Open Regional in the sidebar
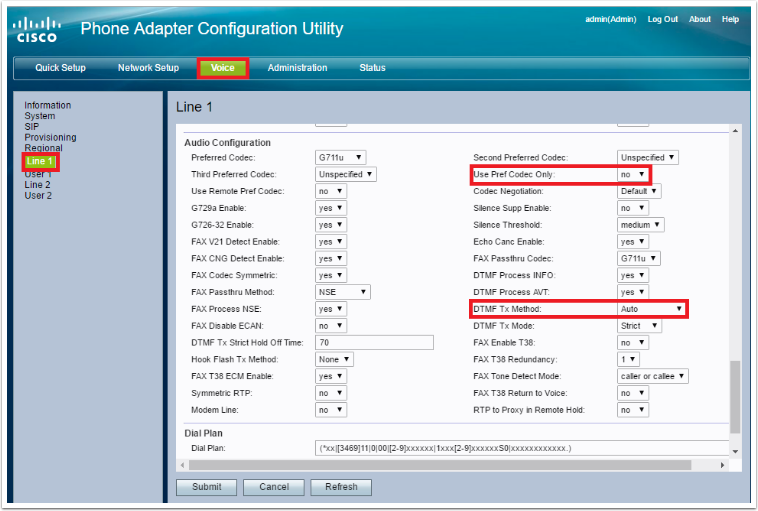Screen dimensions: 758x511 [x=44, y=148]
